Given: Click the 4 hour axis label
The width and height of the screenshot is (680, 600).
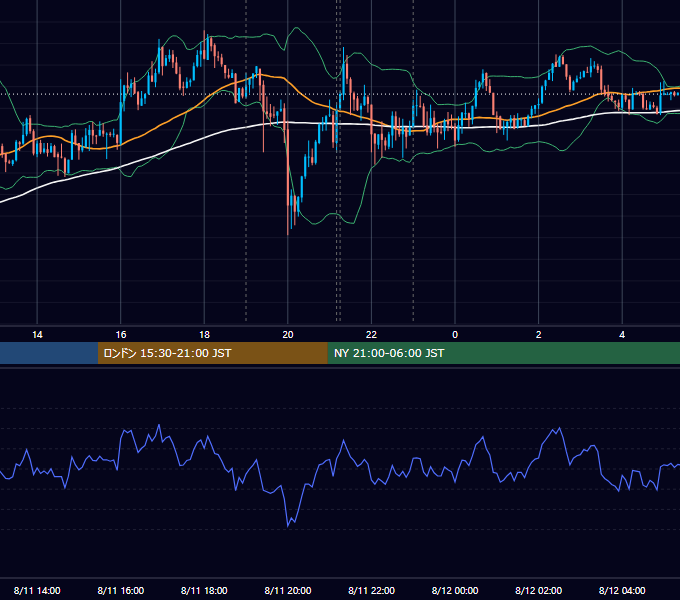Looking at the screenshot, I should [x=622, y=335].
